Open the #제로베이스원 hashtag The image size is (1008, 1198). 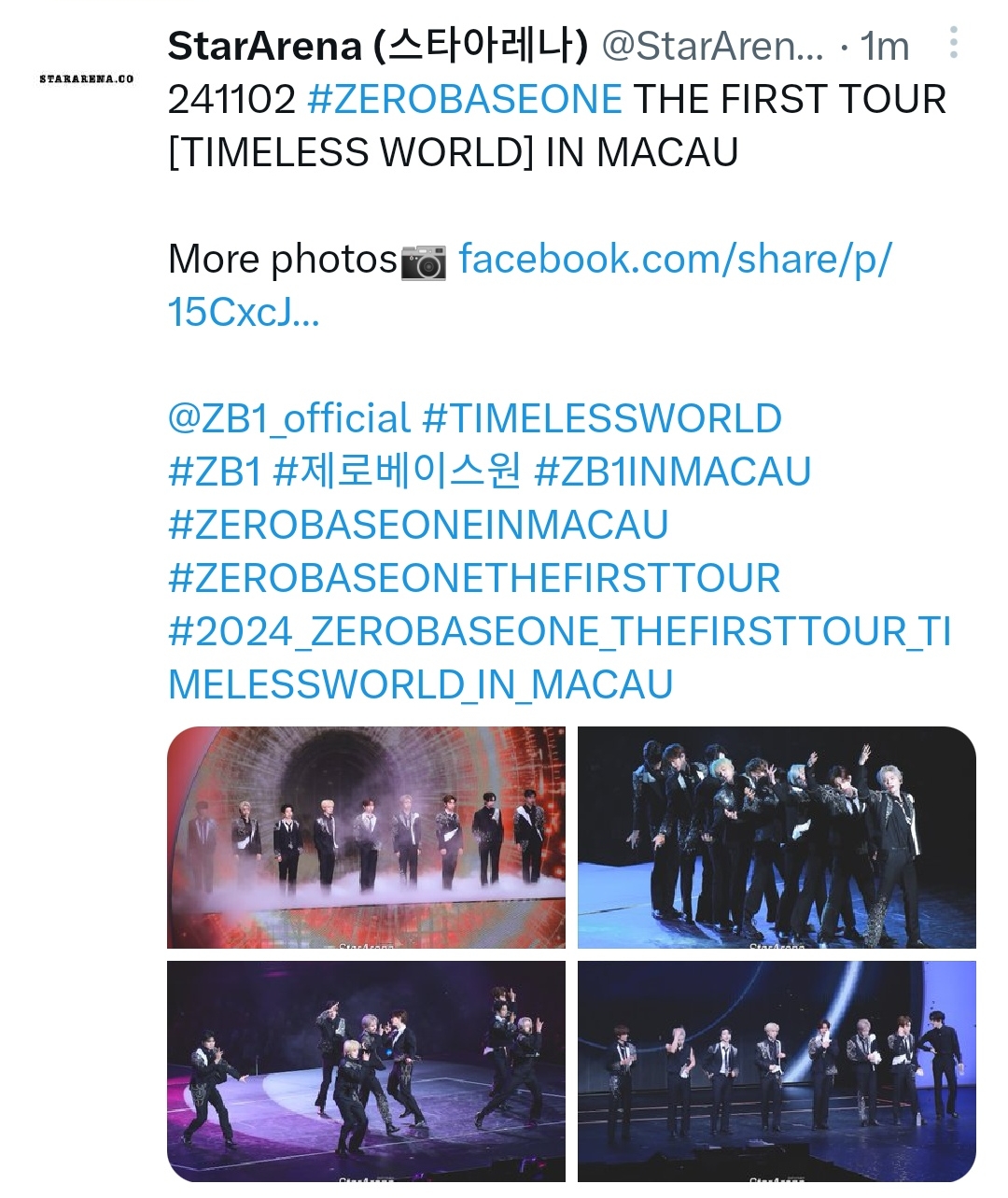tap(398, 472)
